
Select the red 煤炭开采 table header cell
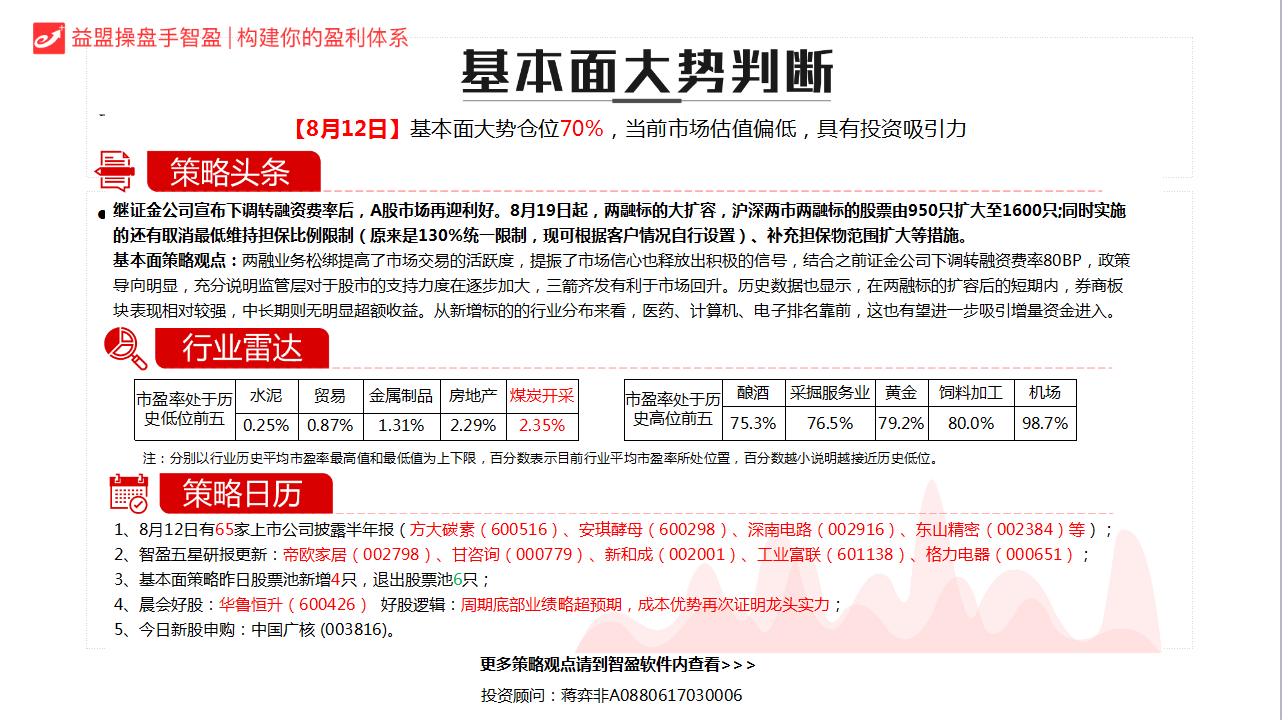click(x=541, y=395)
